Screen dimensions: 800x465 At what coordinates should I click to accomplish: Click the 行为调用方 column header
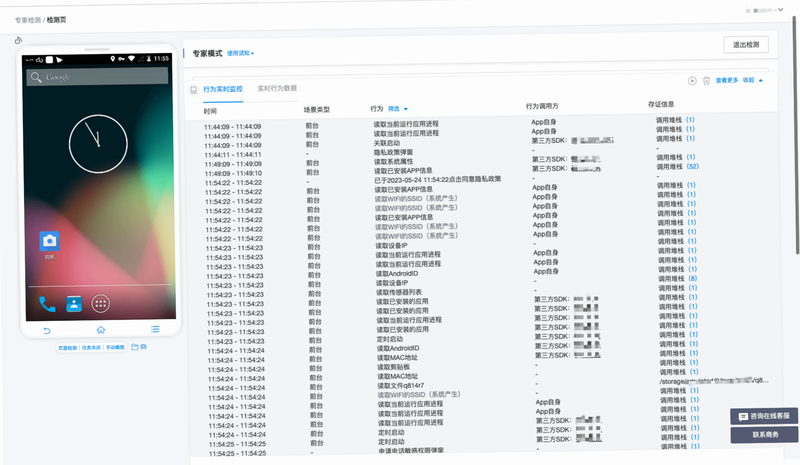pyautogui.click(x=542, y=106)
